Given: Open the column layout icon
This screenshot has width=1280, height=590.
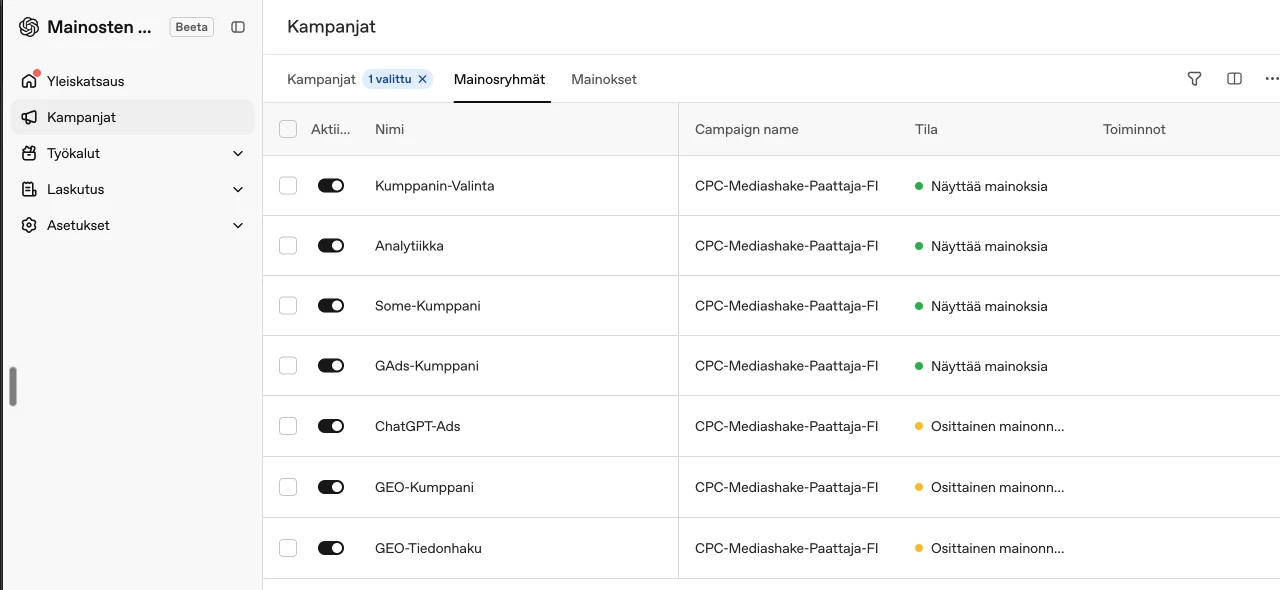Looking at the screenshot, I should tap(1234, 79).
